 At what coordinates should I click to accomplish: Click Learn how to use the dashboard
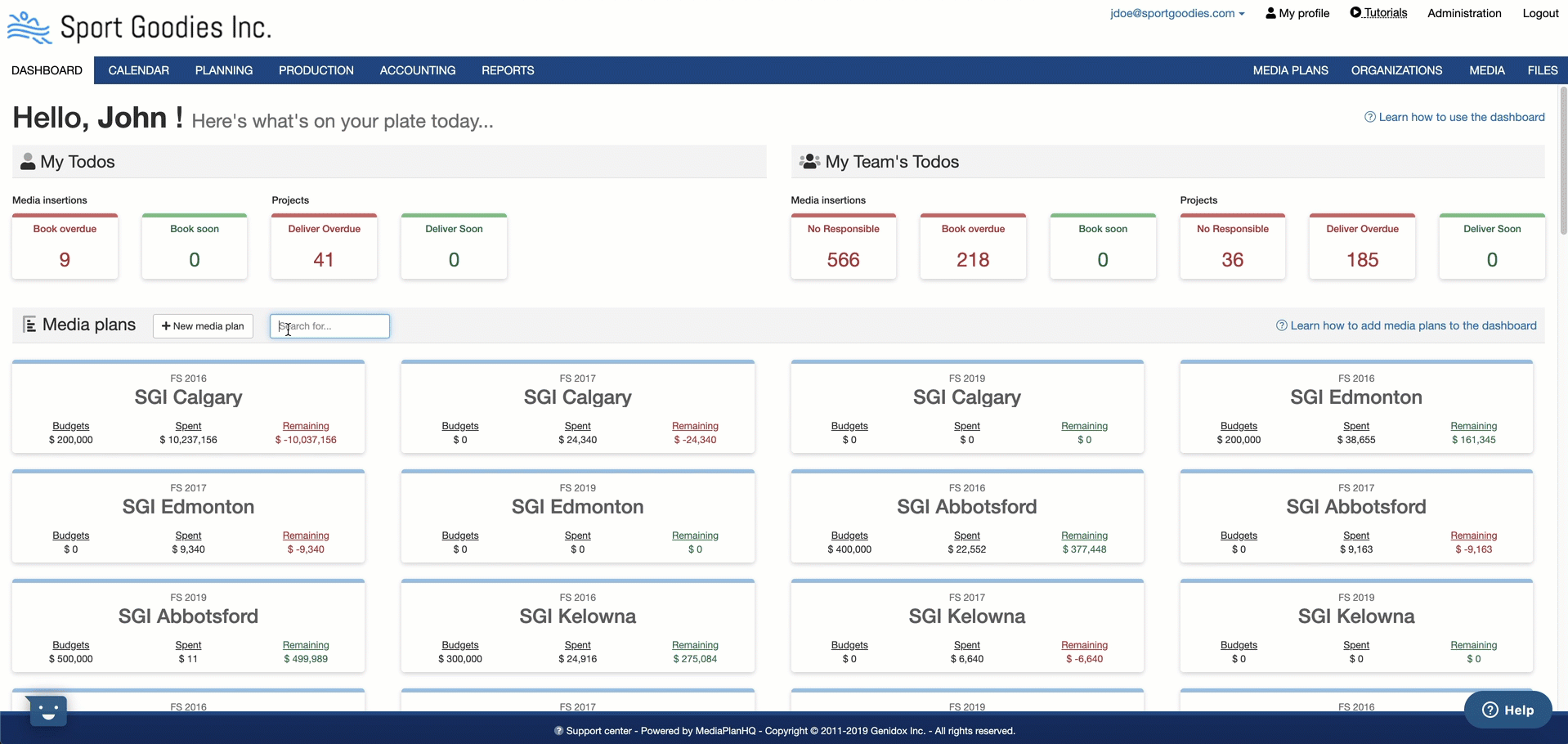click(1461, 117)
